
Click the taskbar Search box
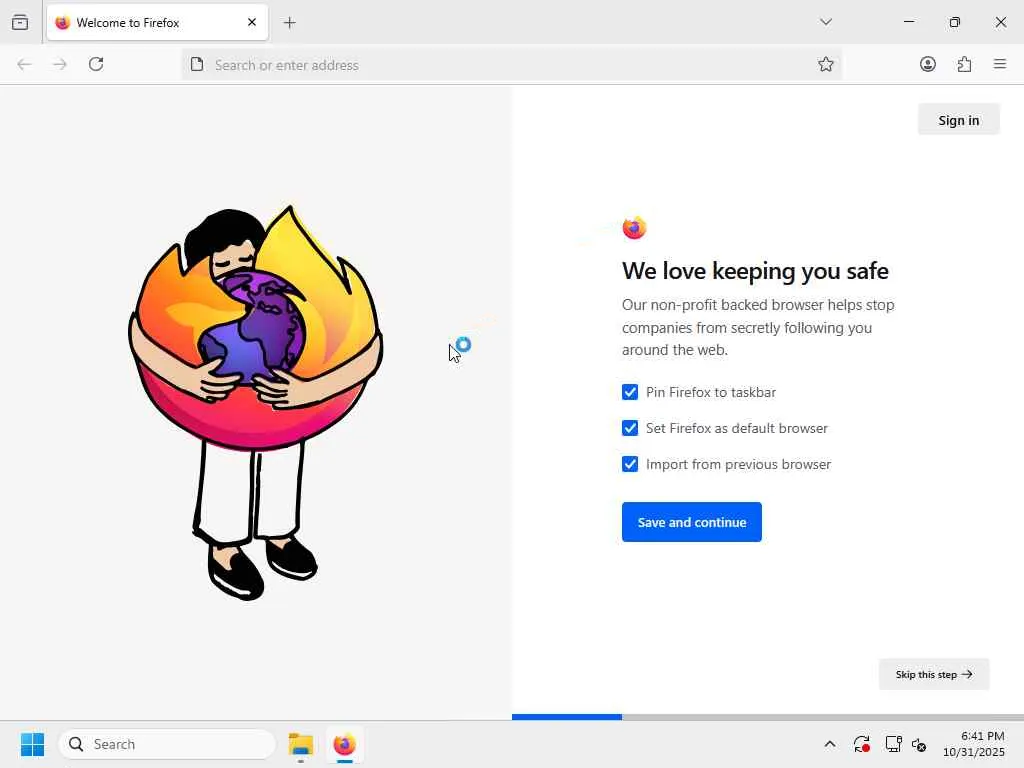coord(167,744)
